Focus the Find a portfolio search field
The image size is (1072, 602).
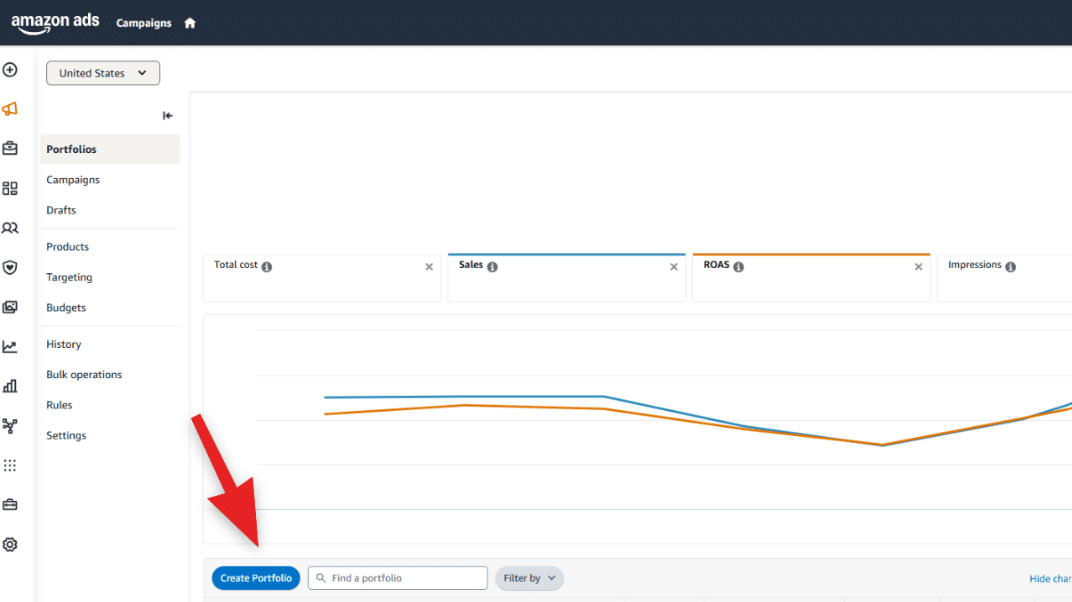click(398, 578)
